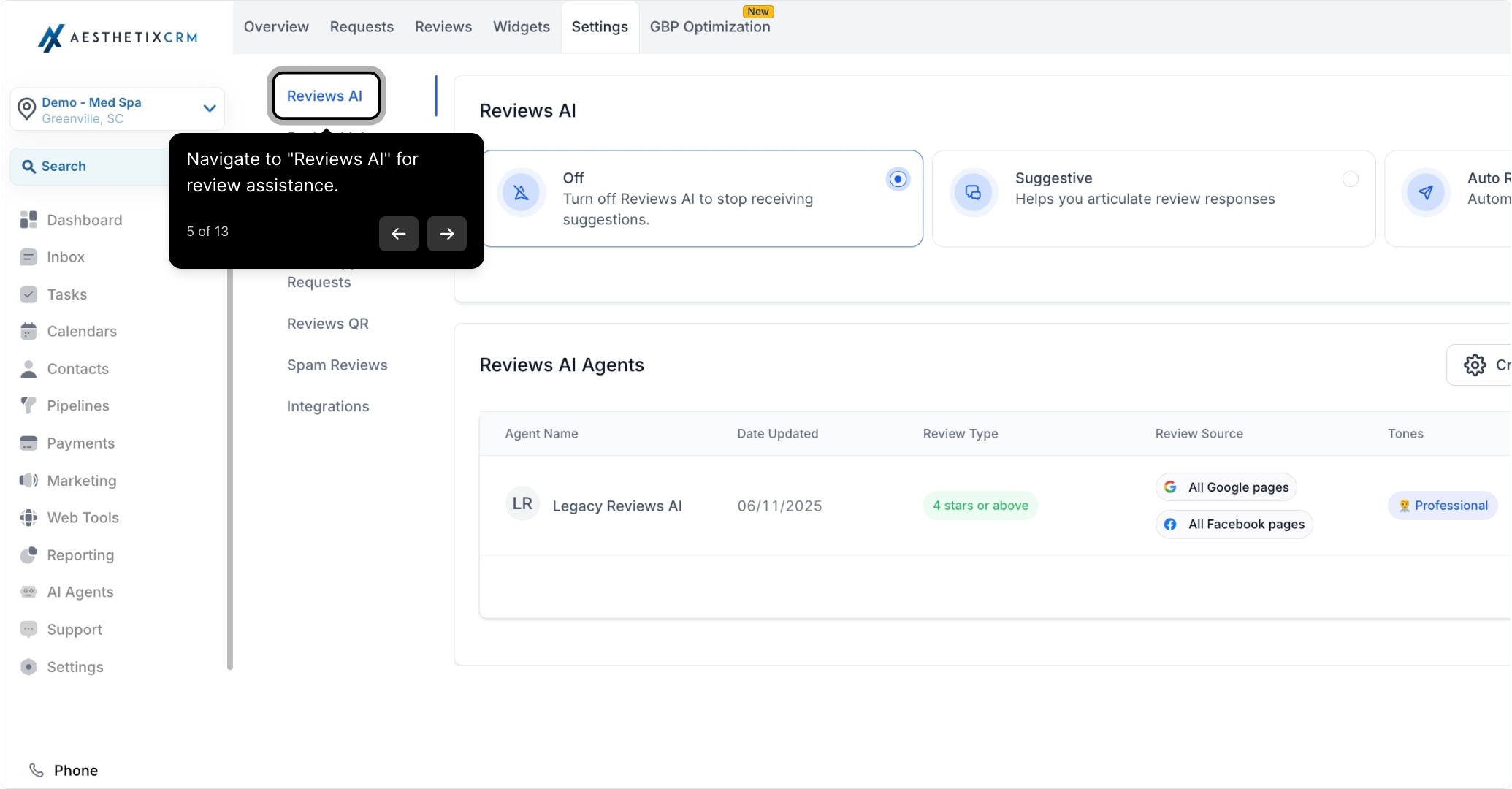1512x789 pixels.
Task: Click the location pin icon
Action: pos(27,109)
